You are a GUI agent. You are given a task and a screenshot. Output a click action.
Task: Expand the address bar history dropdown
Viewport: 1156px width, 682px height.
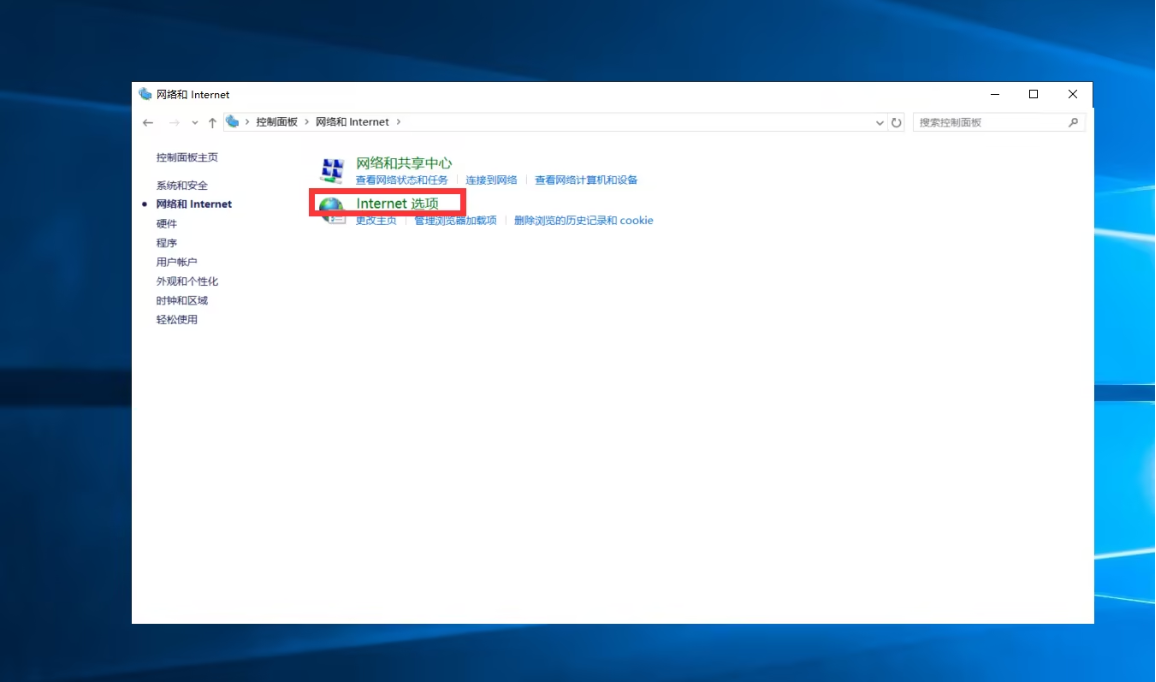coord(880,122)
